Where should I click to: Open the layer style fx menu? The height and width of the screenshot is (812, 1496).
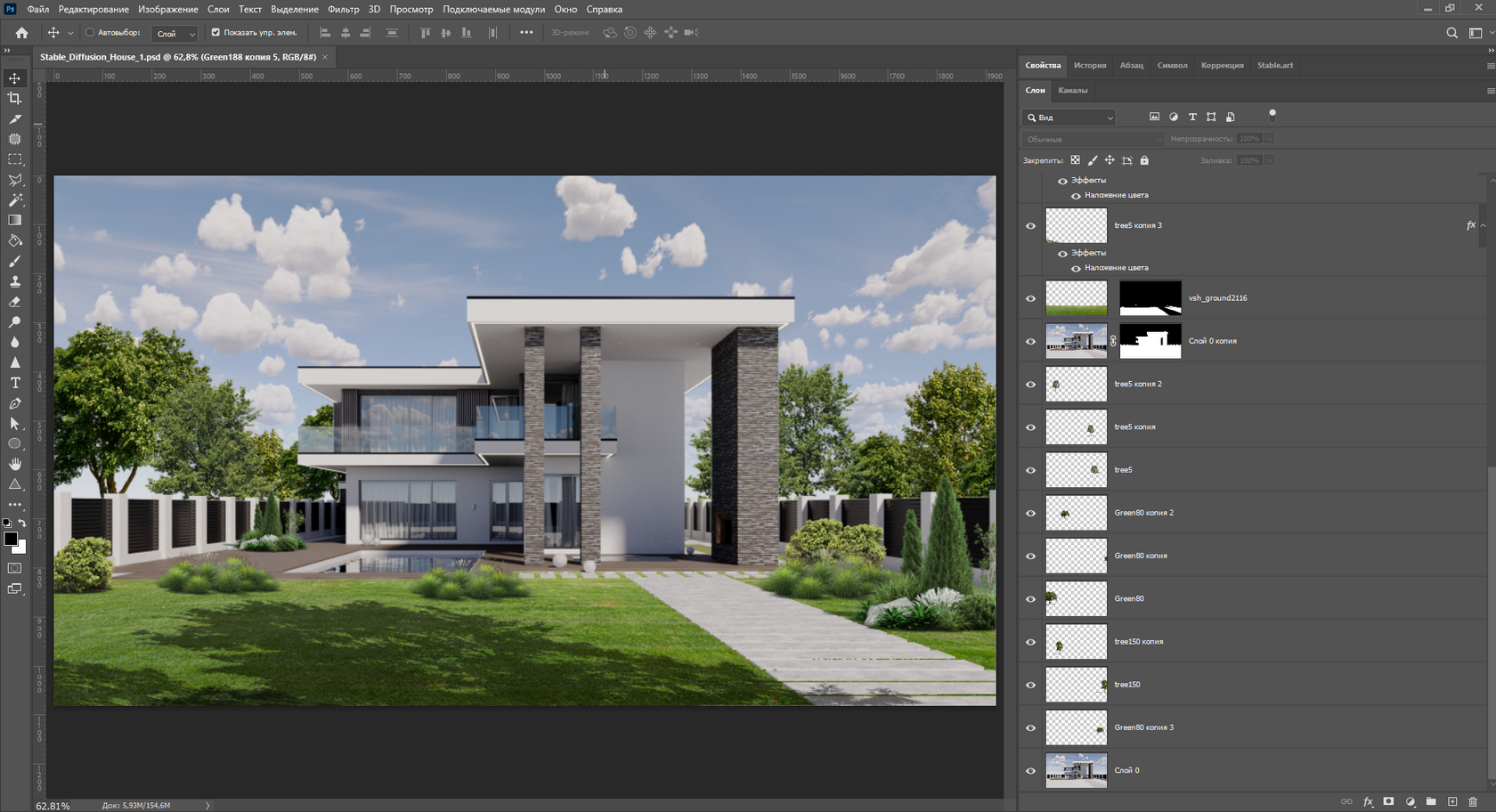[x=1369, y=801]
